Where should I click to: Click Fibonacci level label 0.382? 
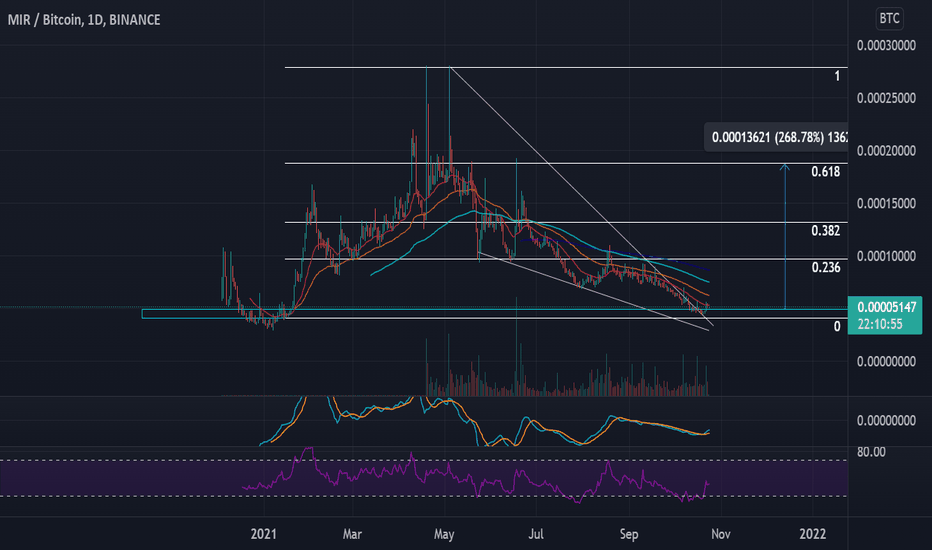[x=826, y=231]
